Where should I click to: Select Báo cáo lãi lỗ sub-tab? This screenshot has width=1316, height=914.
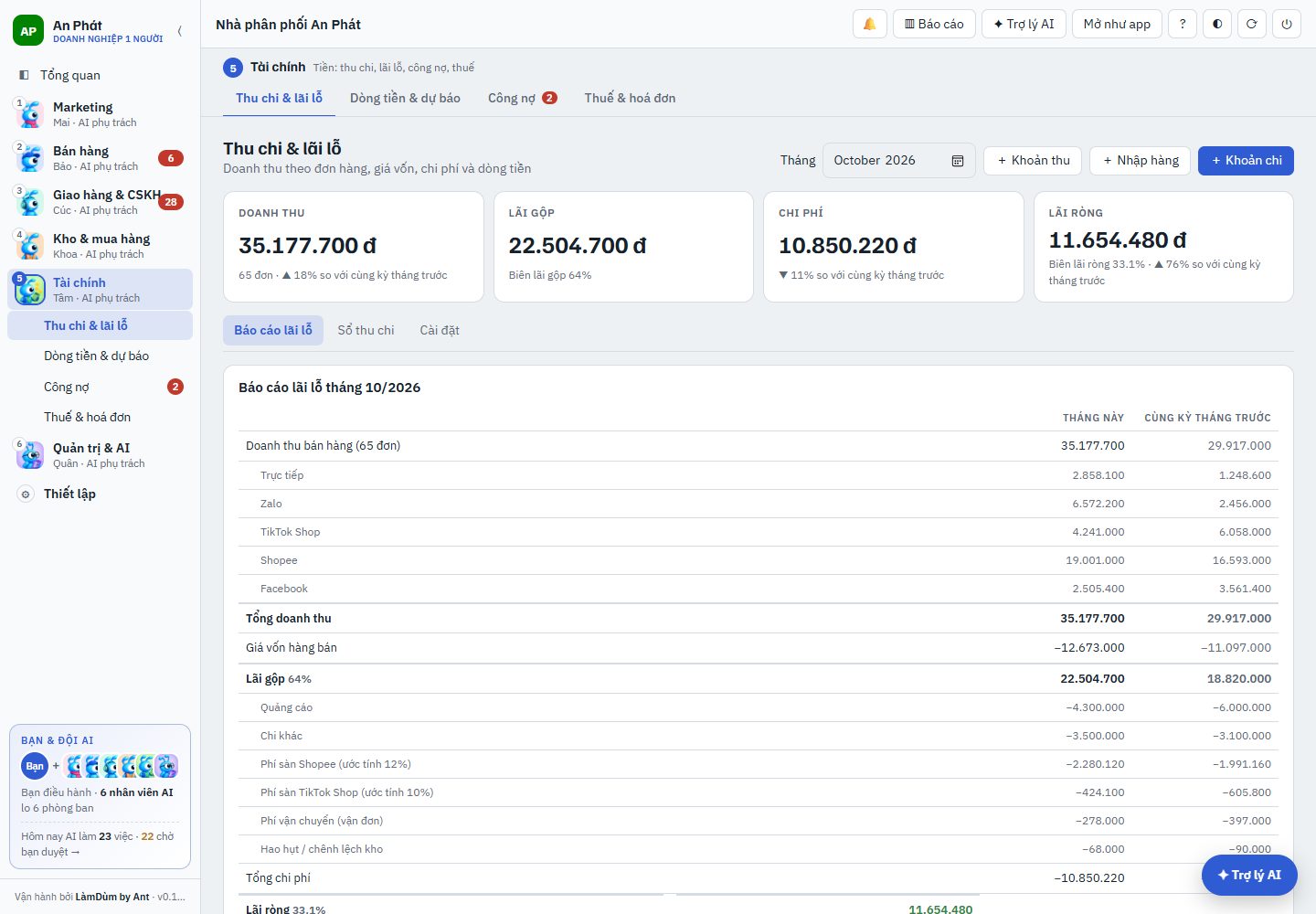tap(272, 330)
